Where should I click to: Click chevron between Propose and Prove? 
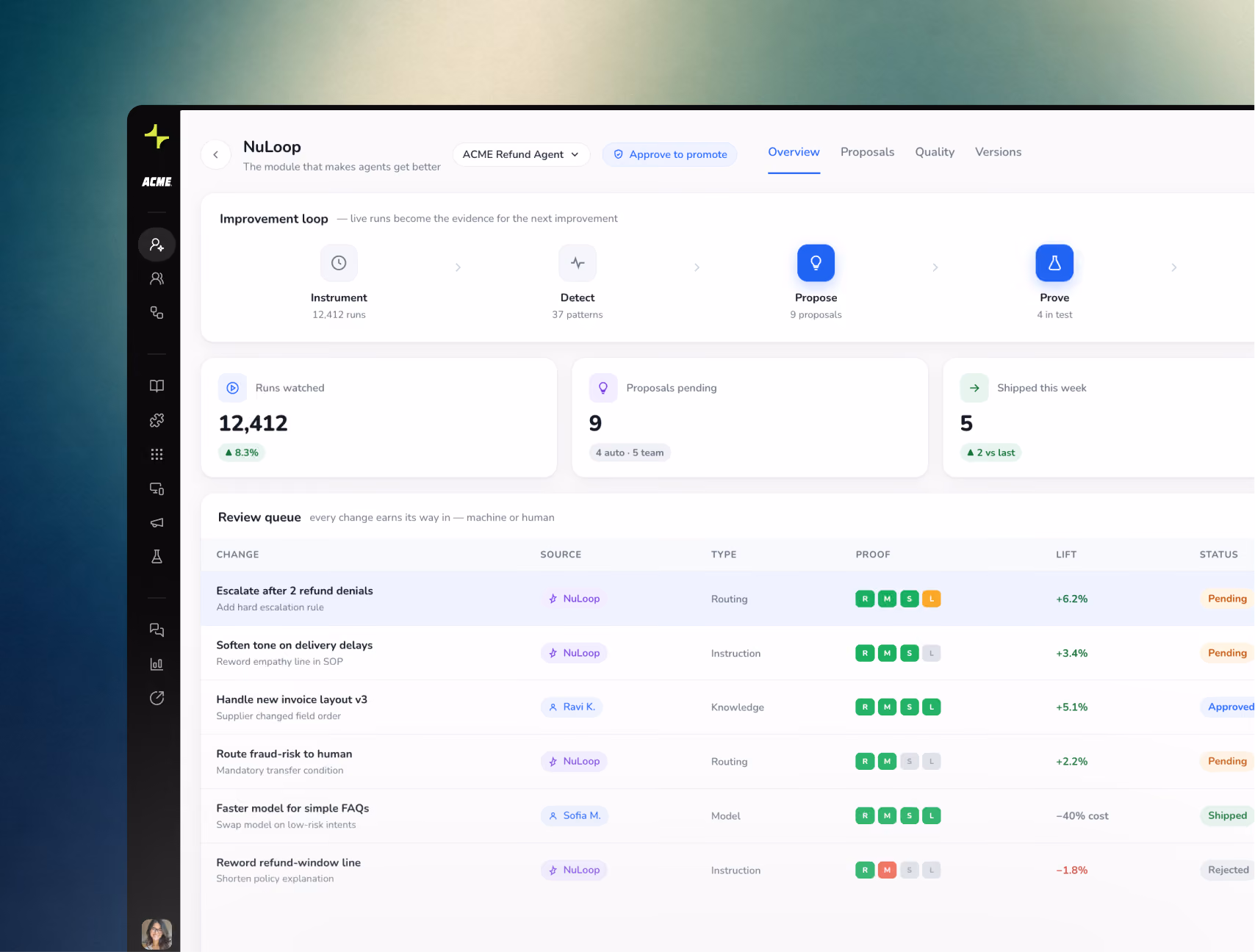(935, 267)
